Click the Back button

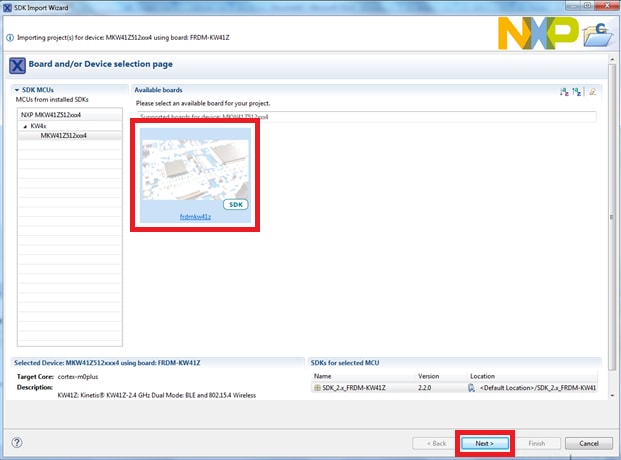[437, 442]
